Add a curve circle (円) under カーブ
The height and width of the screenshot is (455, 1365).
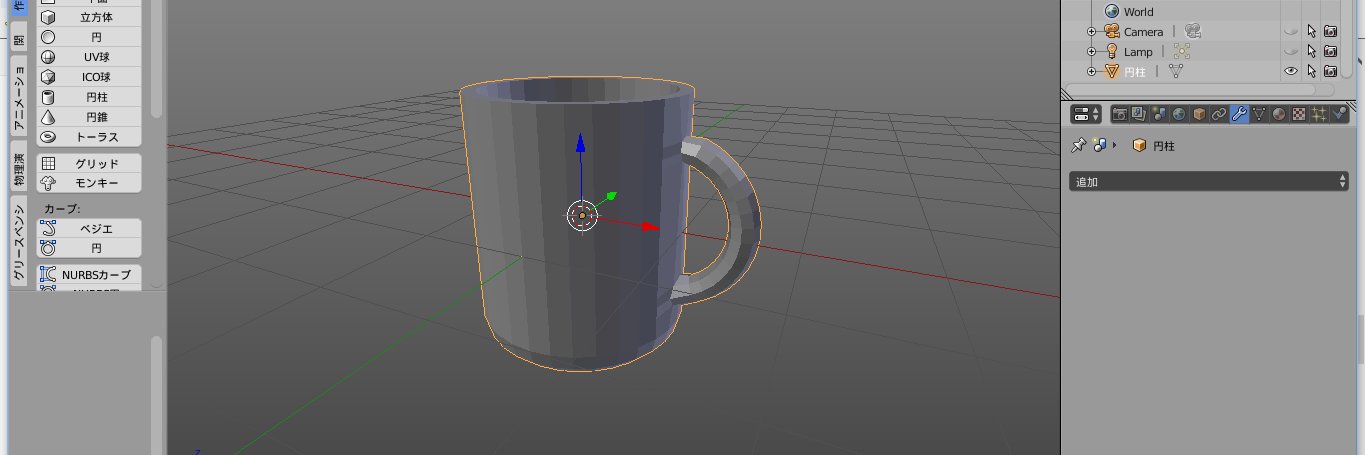tap(89, 248)
